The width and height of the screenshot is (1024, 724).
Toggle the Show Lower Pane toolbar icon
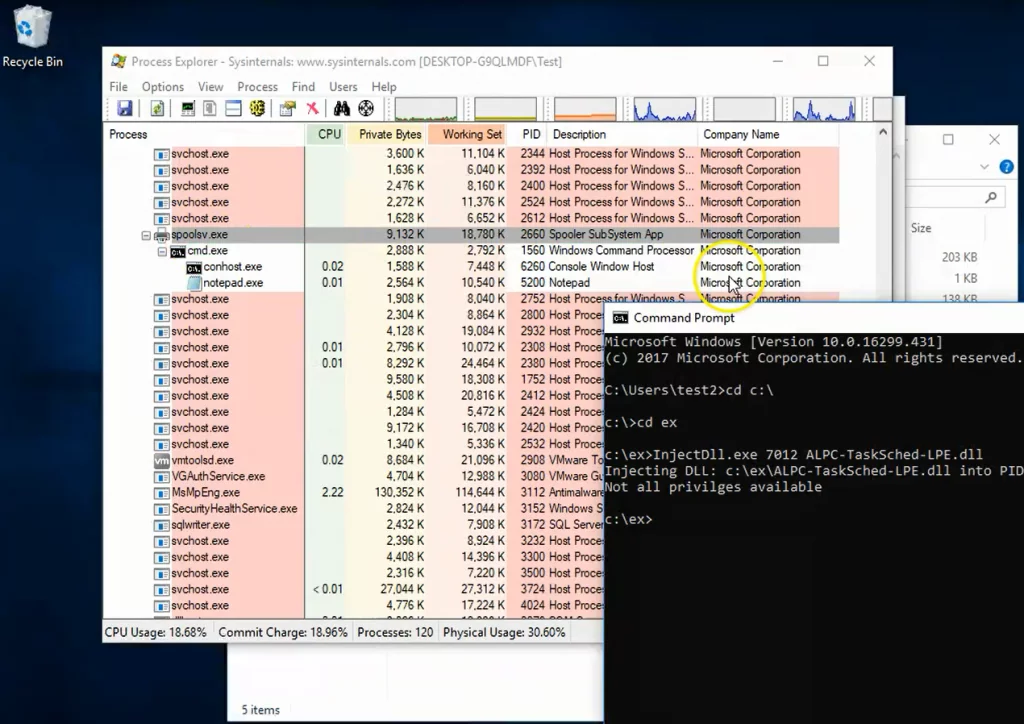click(233, 108)
